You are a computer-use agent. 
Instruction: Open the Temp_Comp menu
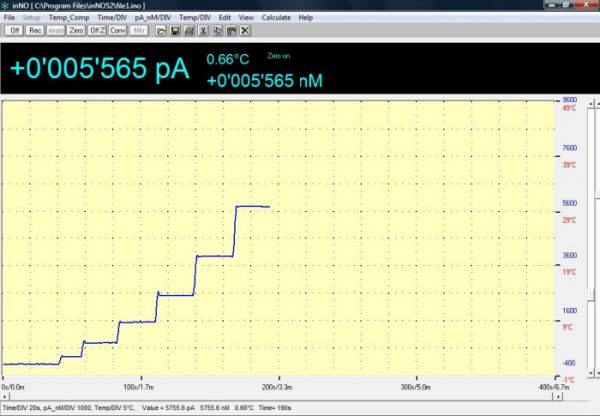pos(69,18)
